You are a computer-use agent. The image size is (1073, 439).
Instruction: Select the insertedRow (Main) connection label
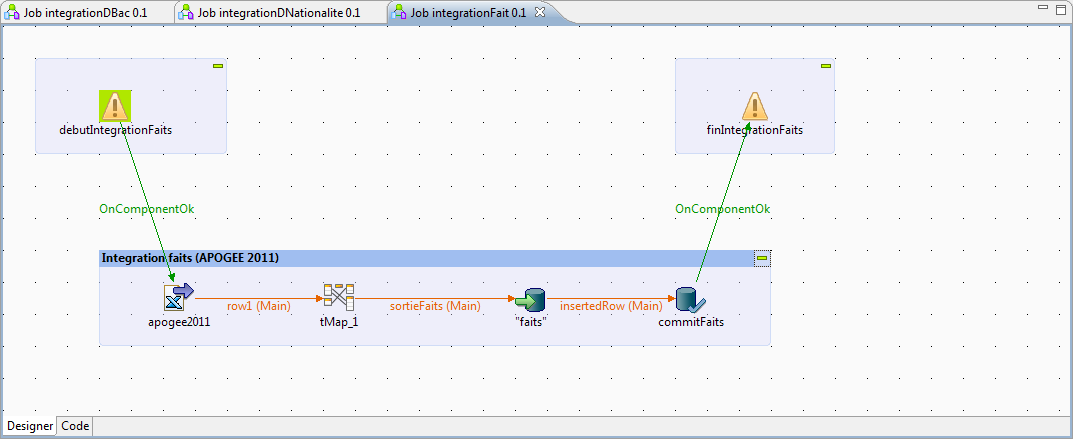pyautogui.click(x=611, y=306)
